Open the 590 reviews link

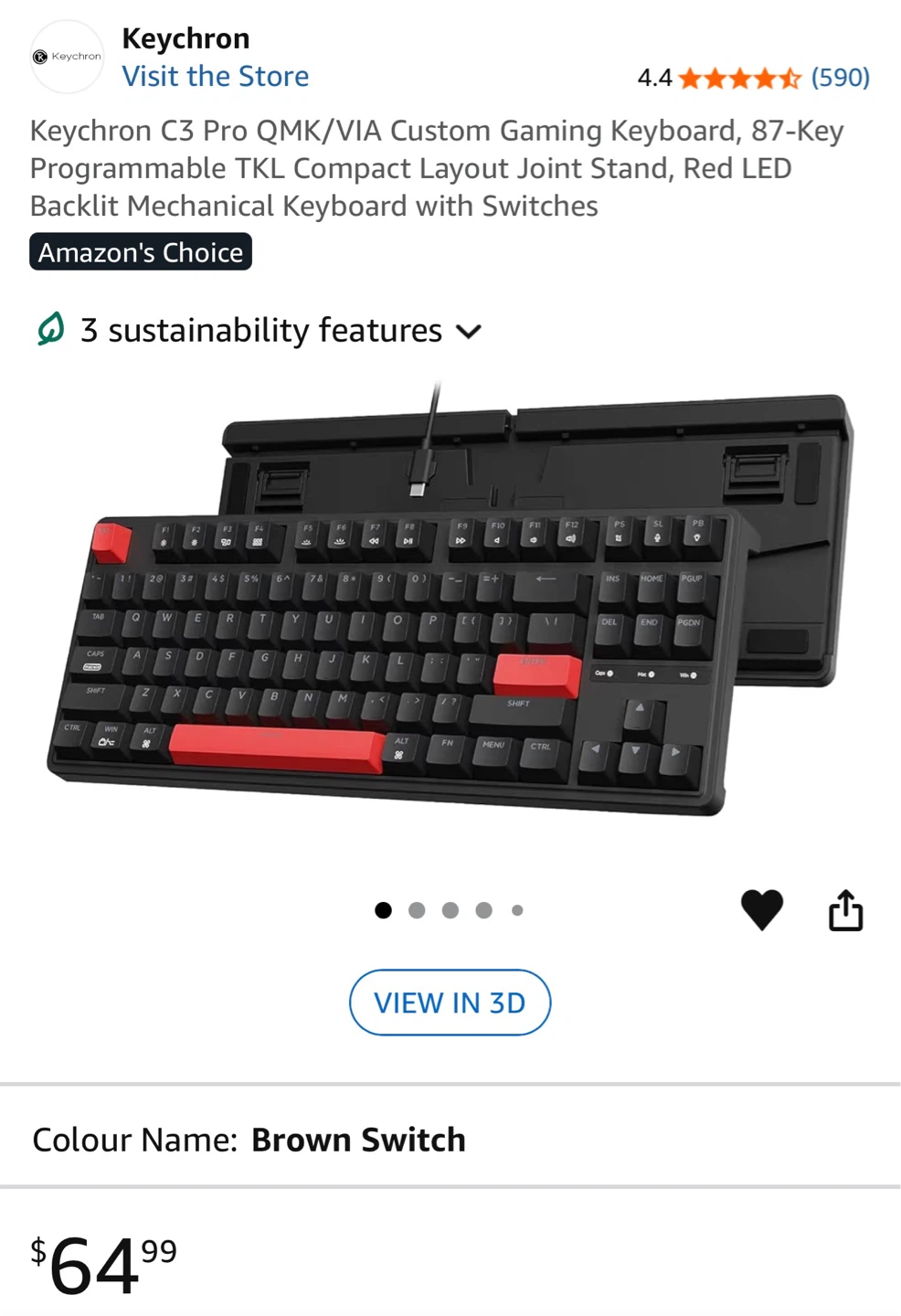pyautogui.click(x=840, y=78)
